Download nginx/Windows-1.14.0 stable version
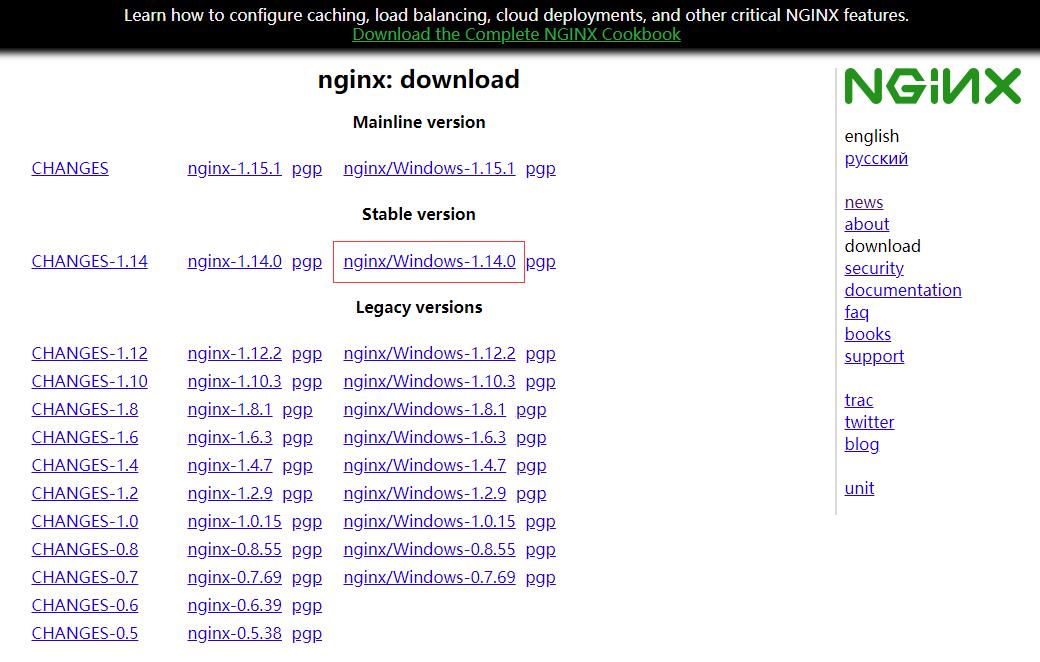This screenshot has width=1040, height=662. 429,261
